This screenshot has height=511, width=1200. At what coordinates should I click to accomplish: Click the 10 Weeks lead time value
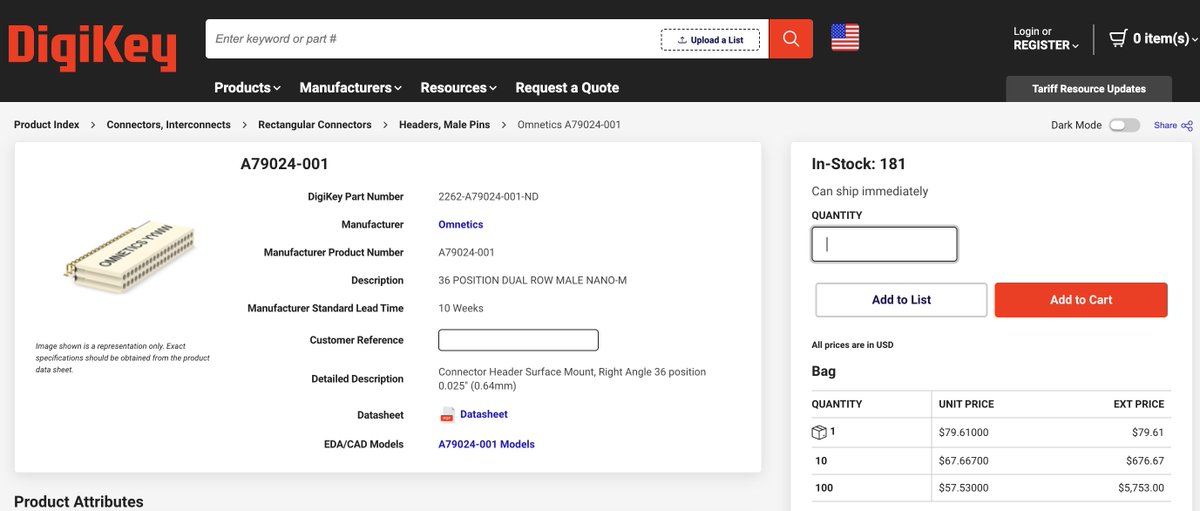tap(461, 308)
